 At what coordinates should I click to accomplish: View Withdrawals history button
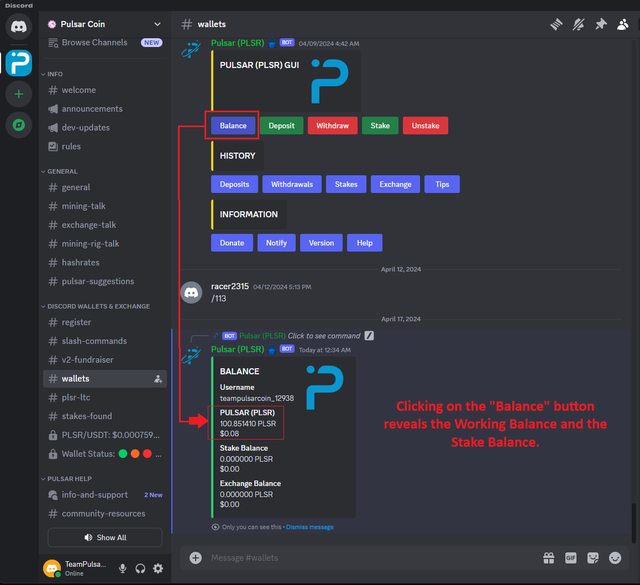pos(292,184)
